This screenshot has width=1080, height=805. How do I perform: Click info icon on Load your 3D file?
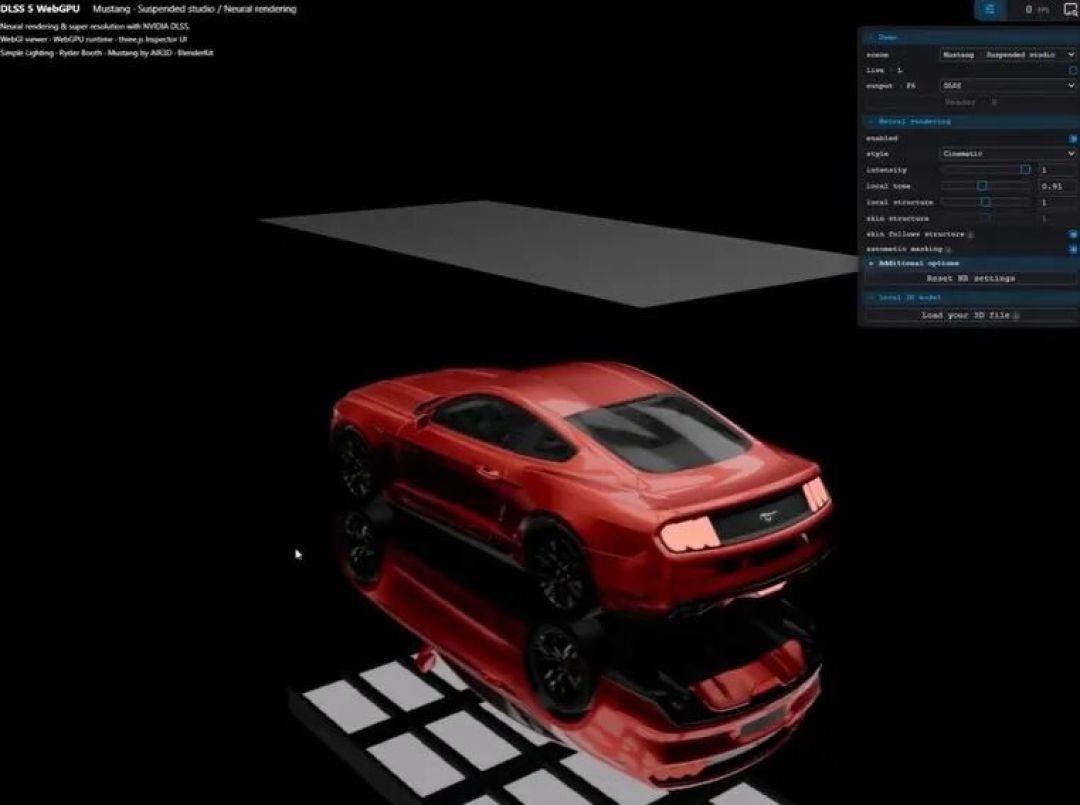1016,315
